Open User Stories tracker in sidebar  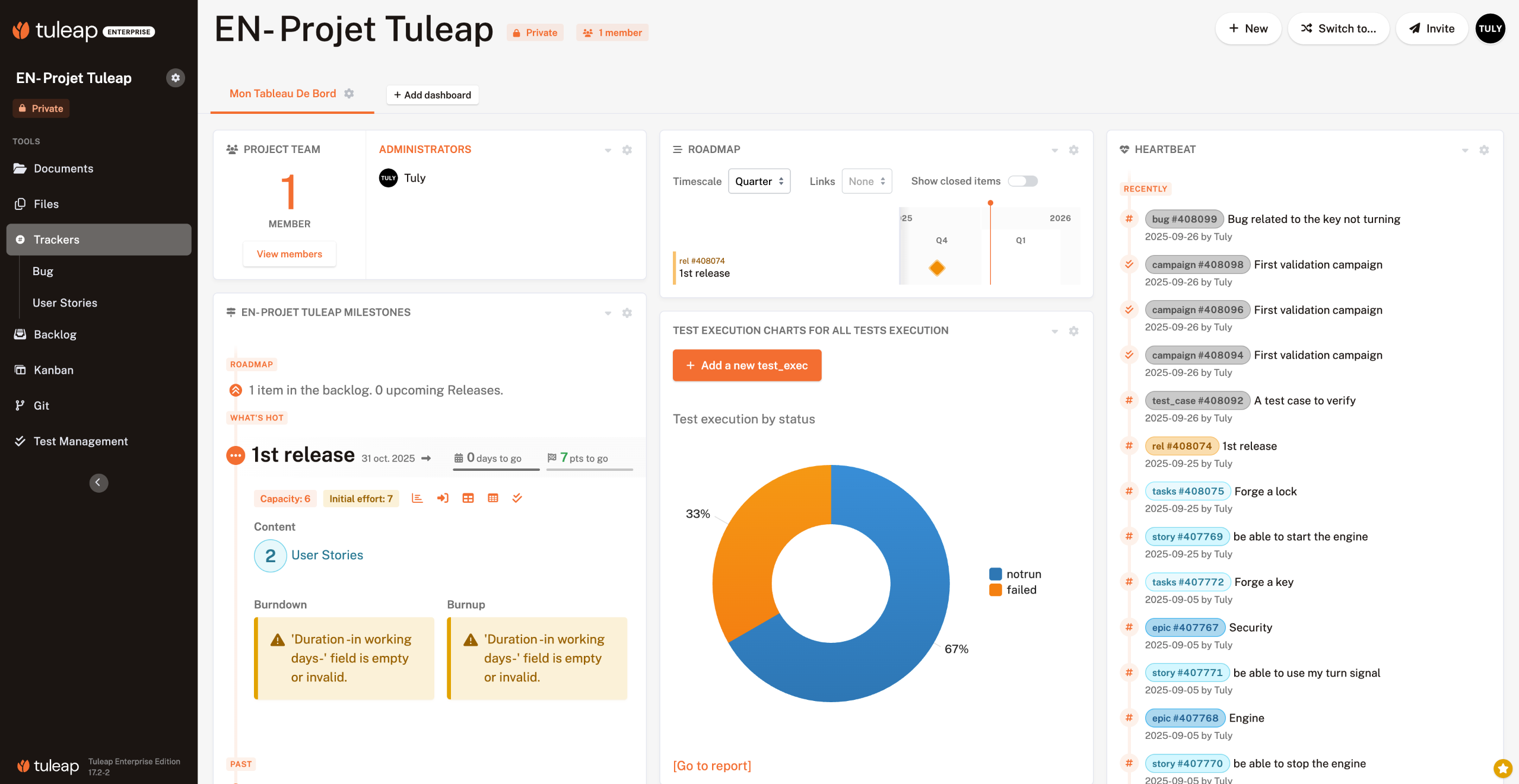(65, 303)
